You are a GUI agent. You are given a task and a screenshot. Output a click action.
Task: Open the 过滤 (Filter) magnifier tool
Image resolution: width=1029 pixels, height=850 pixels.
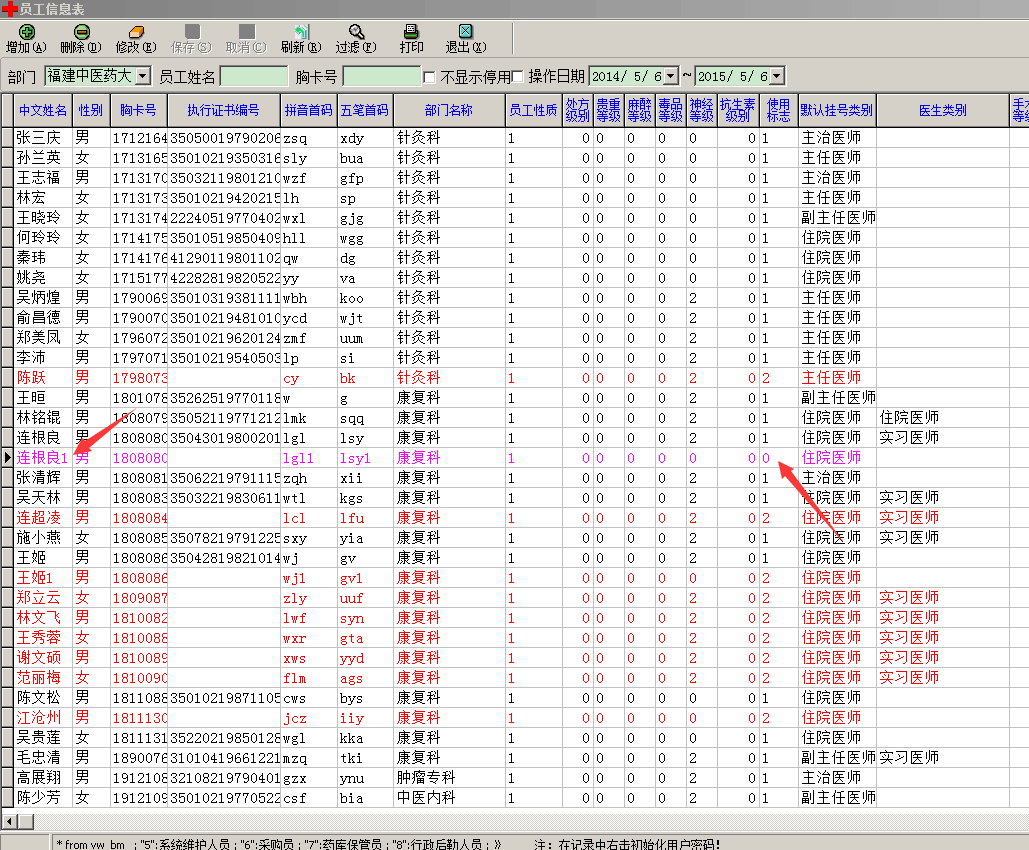point(355,33)
